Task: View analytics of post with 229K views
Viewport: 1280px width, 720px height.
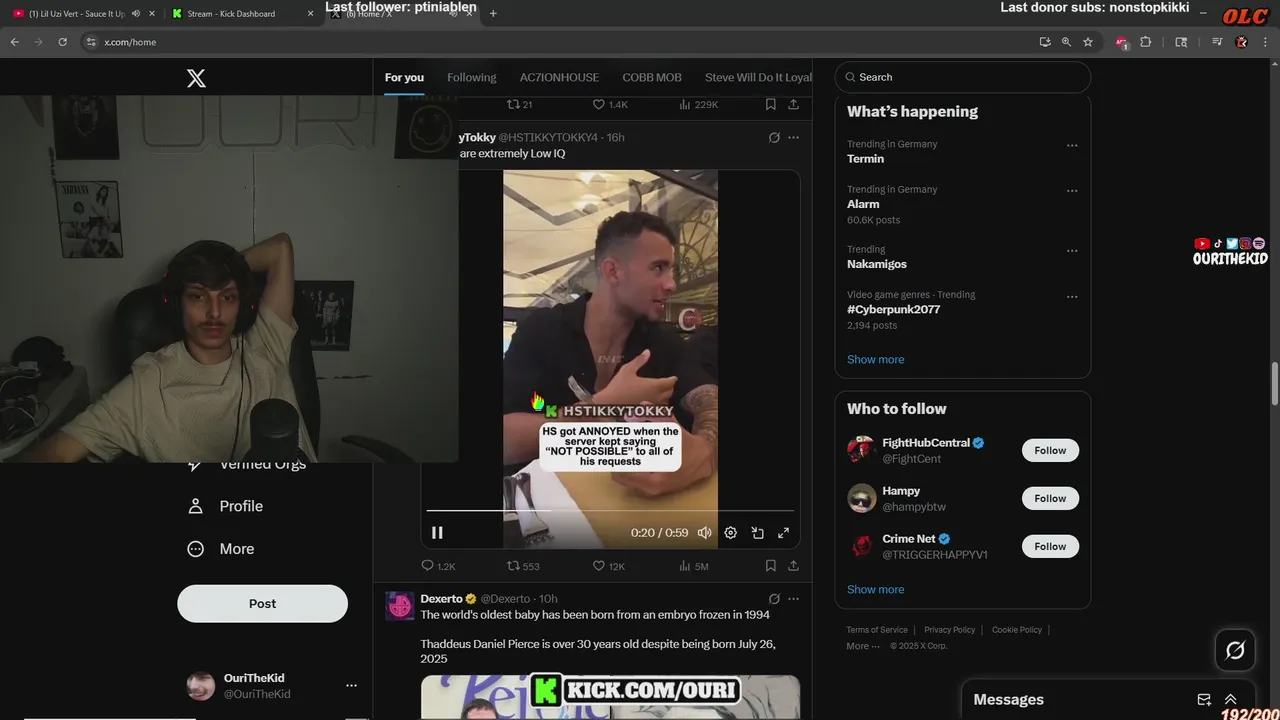Action: (698, 104)
